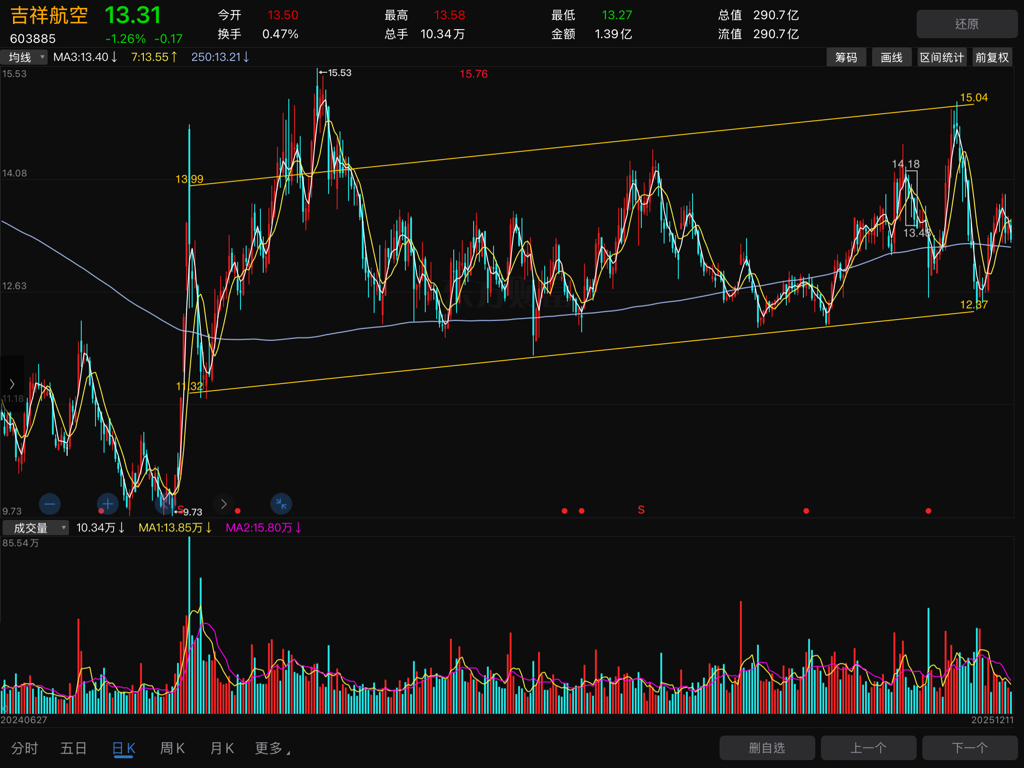Activate the 画线 drawing tool
This screenshot has width=1024, height=768.
point(891,57)
